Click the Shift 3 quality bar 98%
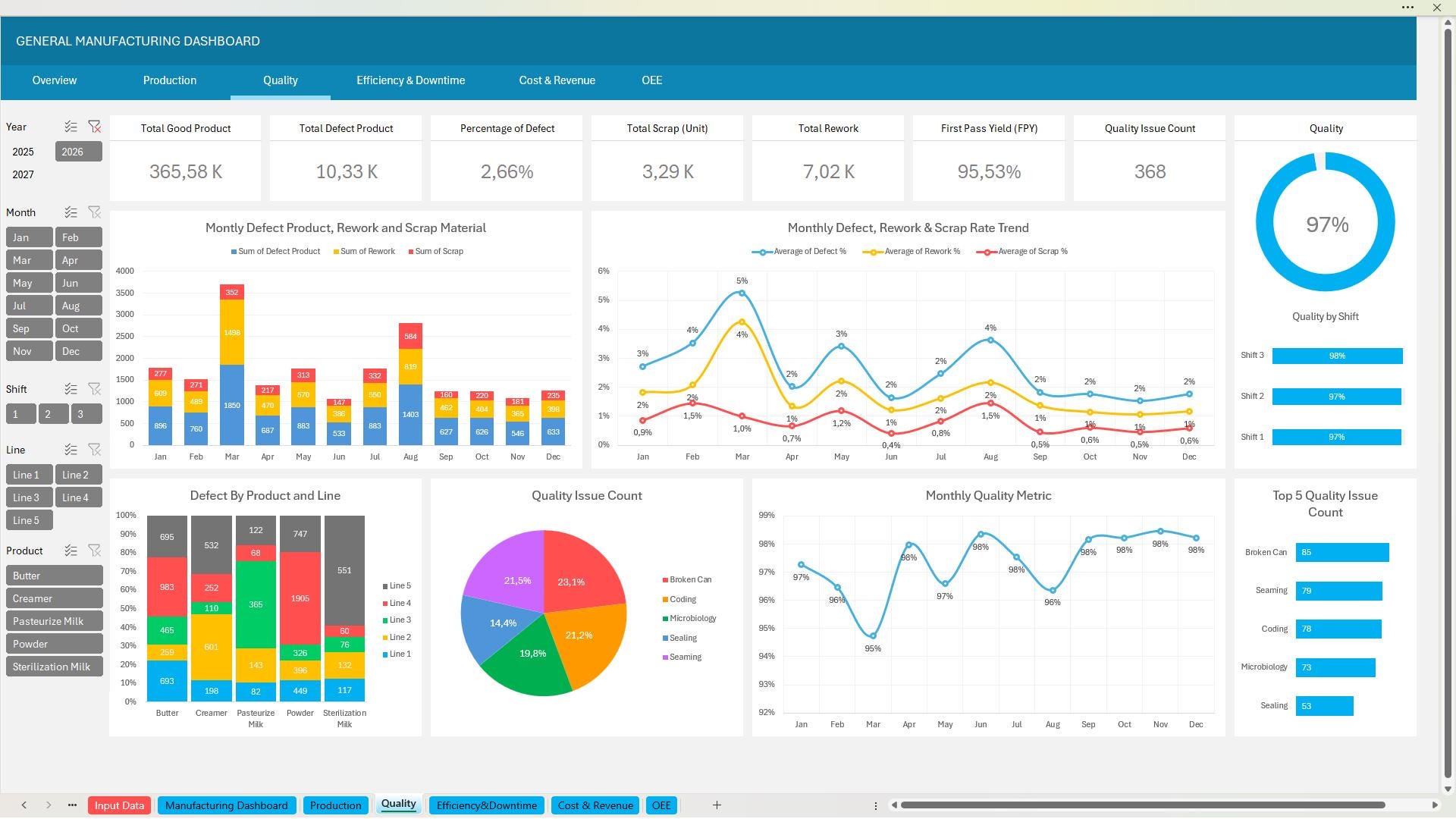The image size is (1456, 819). point(1337,356)
